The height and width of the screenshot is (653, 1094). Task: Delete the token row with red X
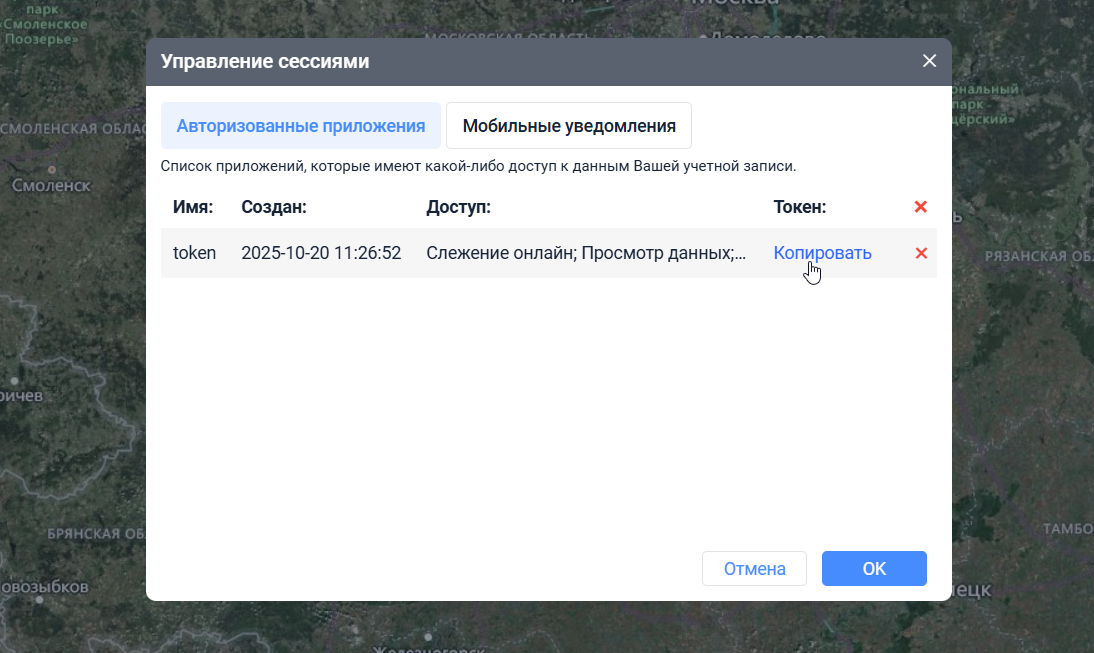pyautogui.click(x=921, y=253)
